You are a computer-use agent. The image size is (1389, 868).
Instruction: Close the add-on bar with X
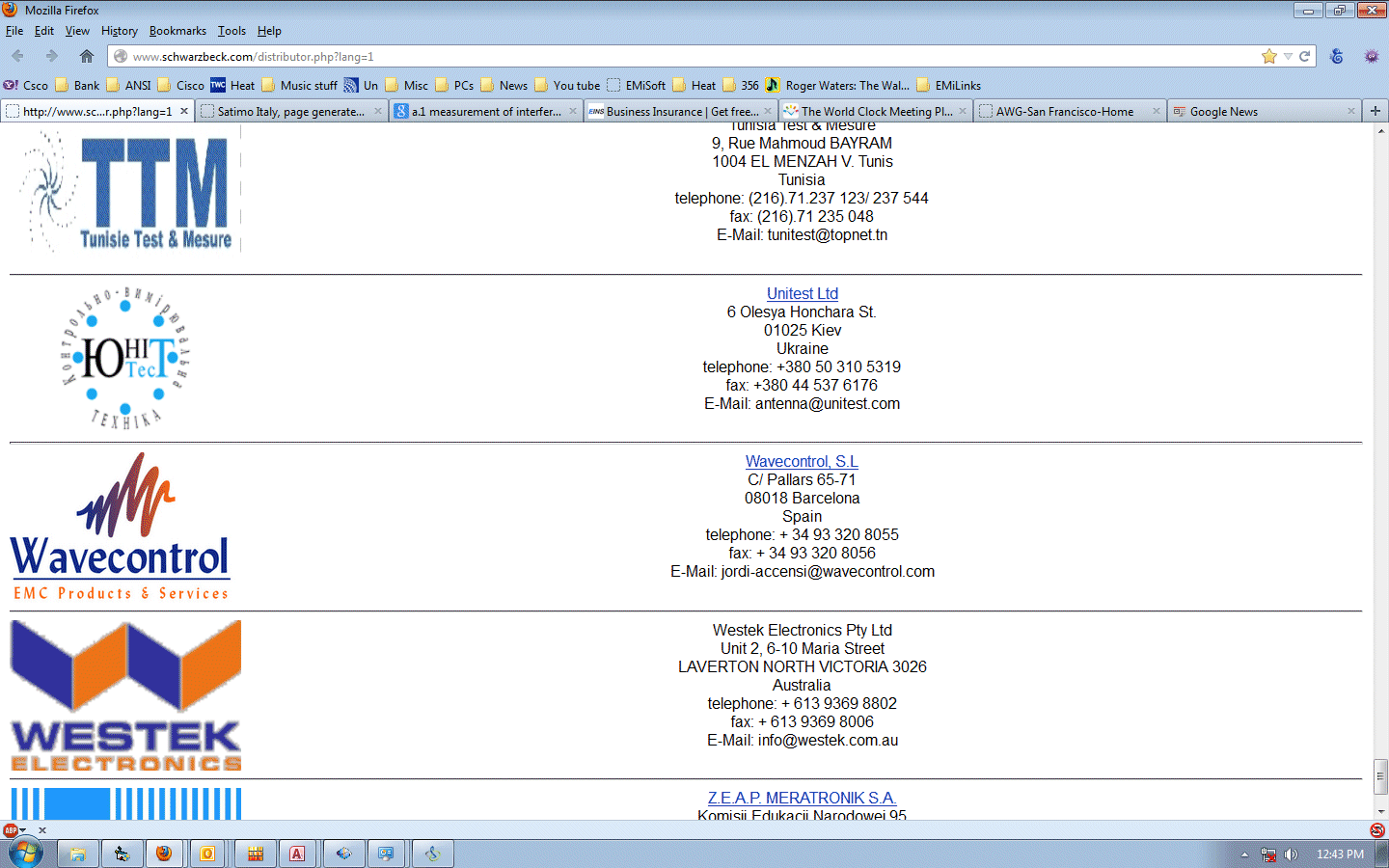pos(42,830)
